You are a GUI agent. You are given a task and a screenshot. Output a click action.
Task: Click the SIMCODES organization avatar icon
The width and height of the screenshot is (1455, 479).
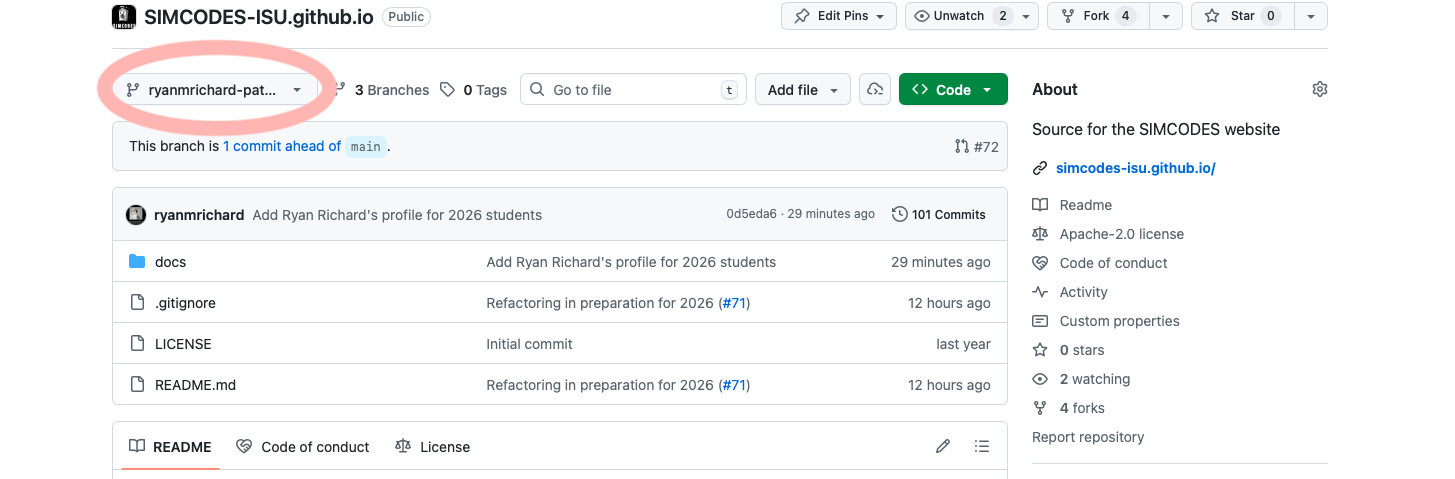[x=124, y=16]
